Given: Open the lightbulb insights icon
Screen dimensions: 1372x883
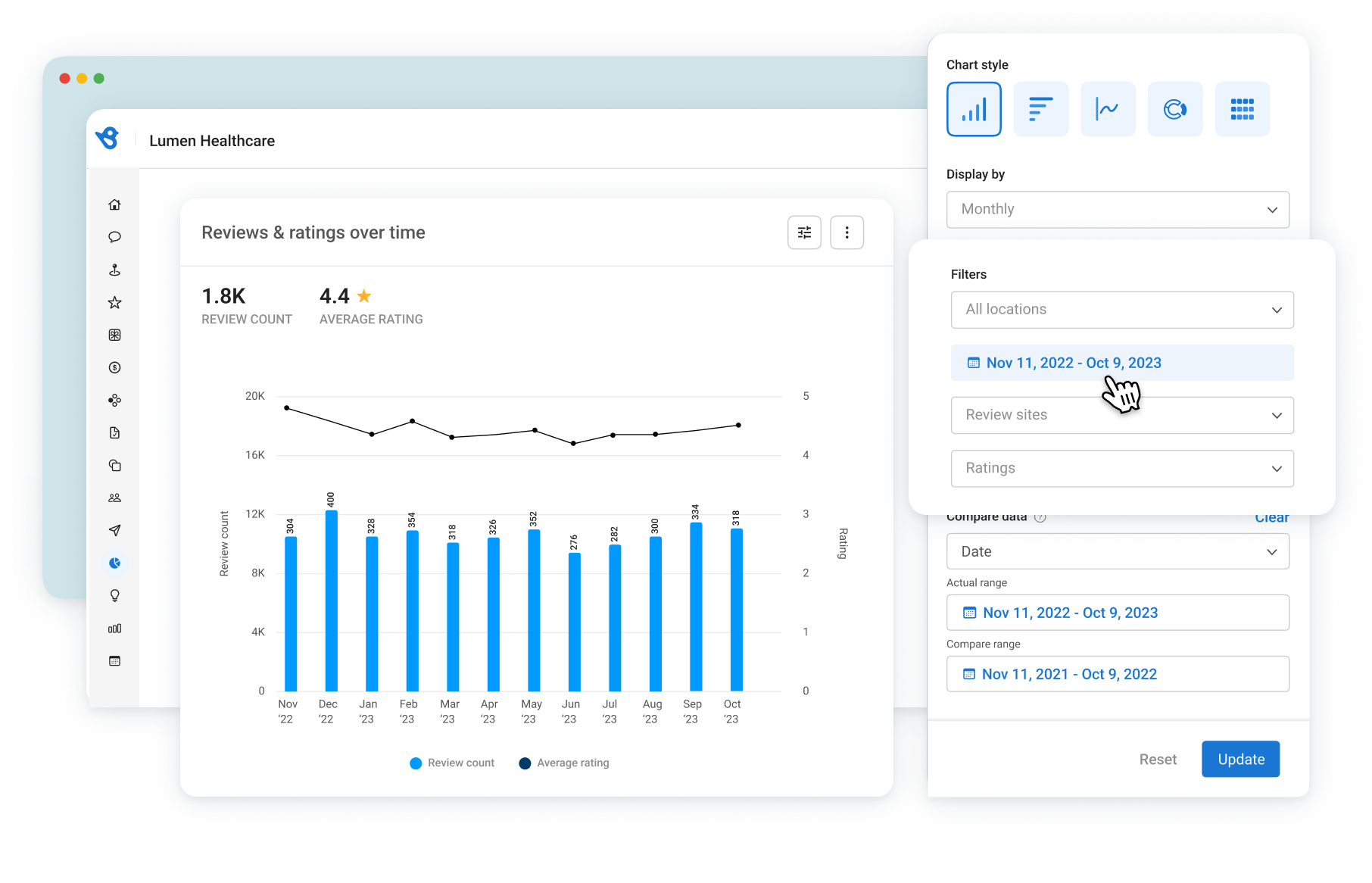Looking at the screenshot, I should pyautogui.click(x=114, y=595).
